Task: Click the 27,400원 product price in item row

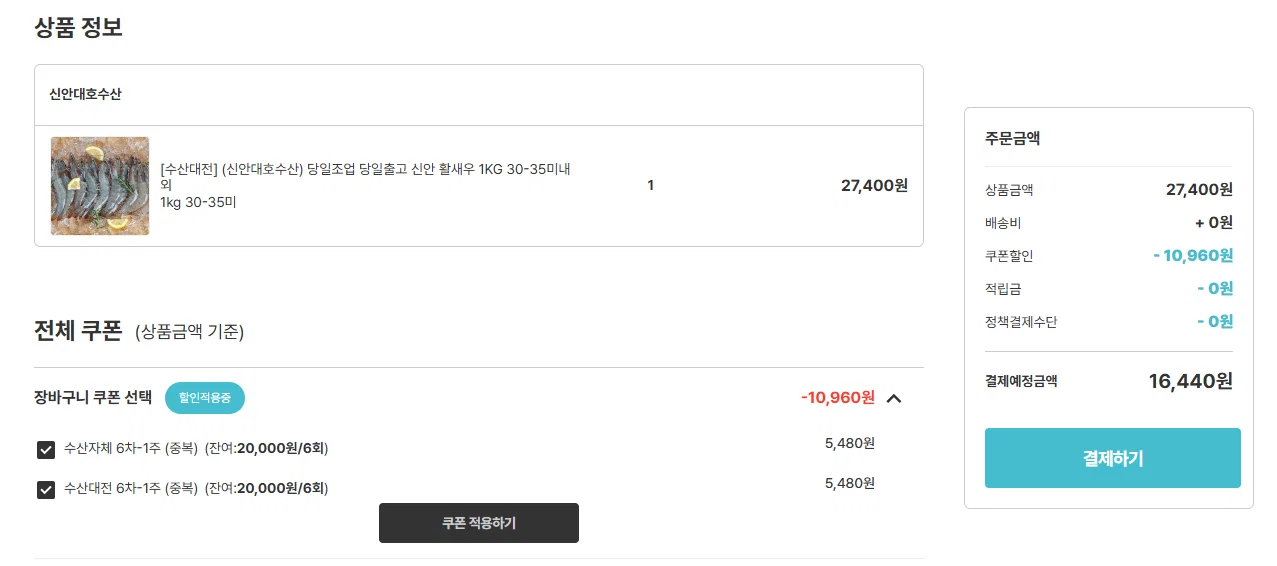Action: [x=875, y=185]
